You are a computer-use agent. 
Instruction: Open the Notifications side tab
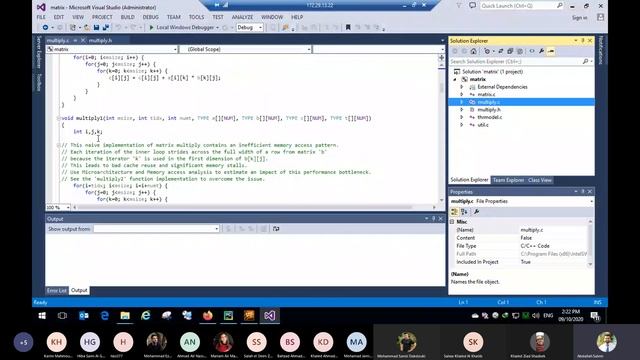(600, 50)
